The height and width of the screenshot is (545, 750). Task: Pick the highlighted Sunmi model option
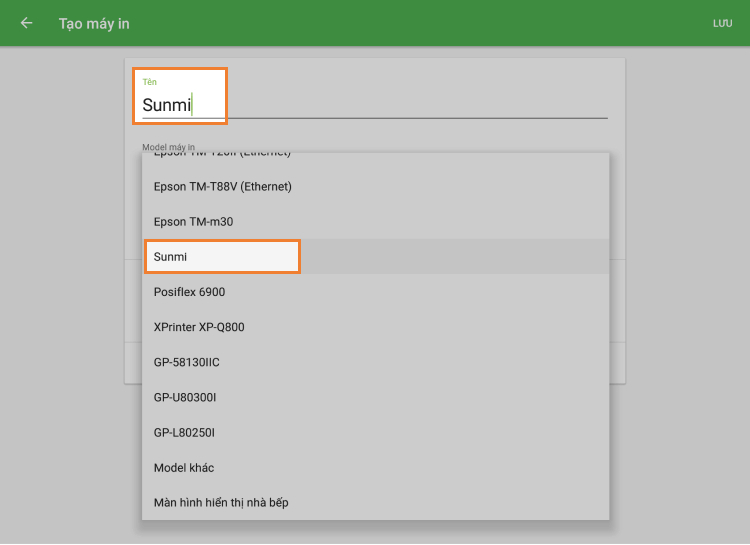[x=171, y=257]
